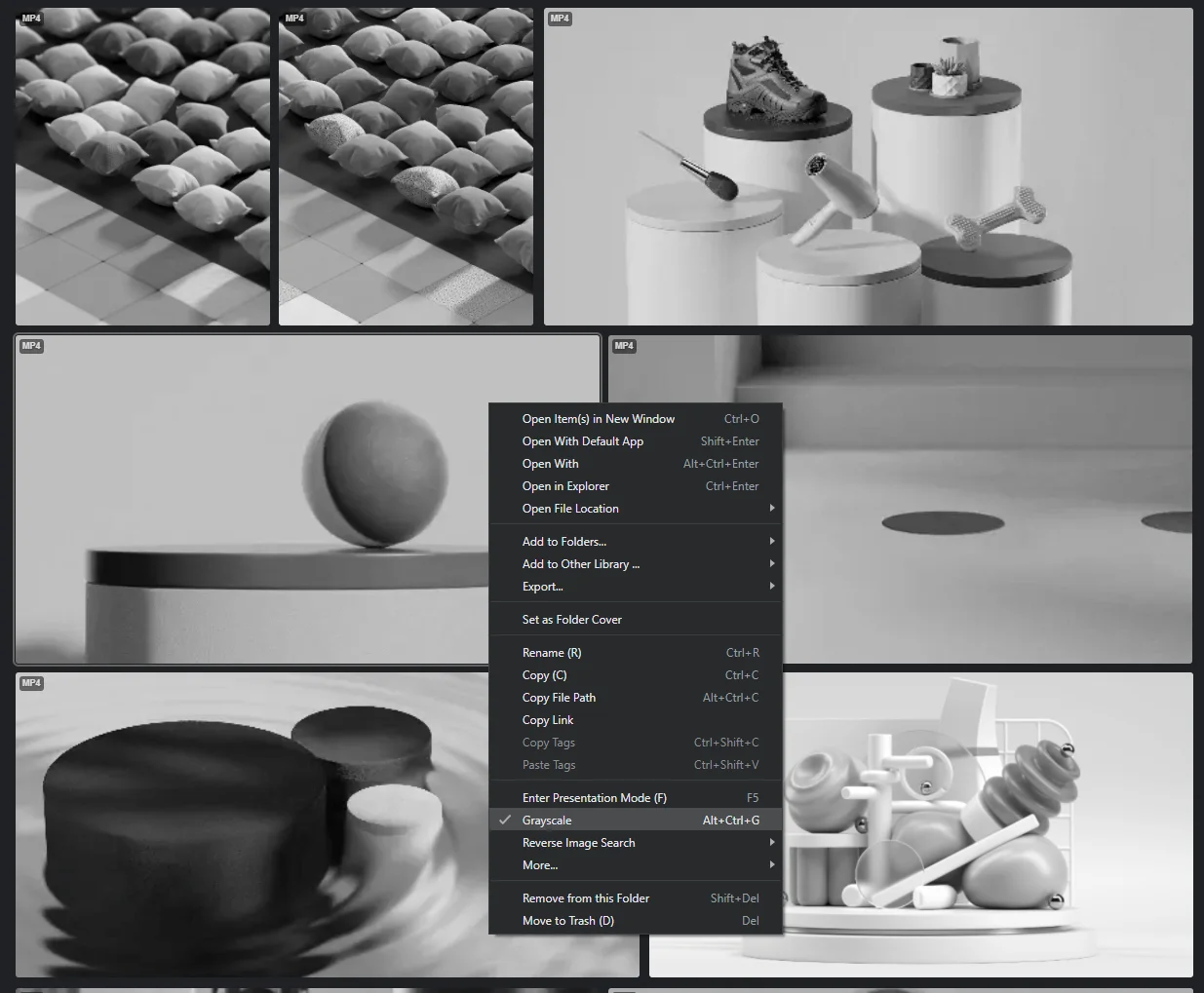Select the boot and pedestals video thumbnail

coord(868,167)
